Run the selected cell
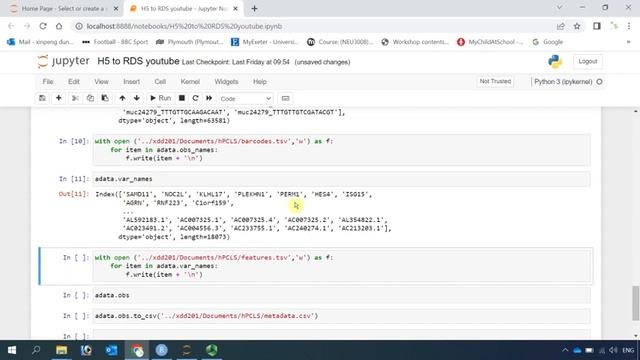Screen dimensions: 640x360 [x=160, y=98]
